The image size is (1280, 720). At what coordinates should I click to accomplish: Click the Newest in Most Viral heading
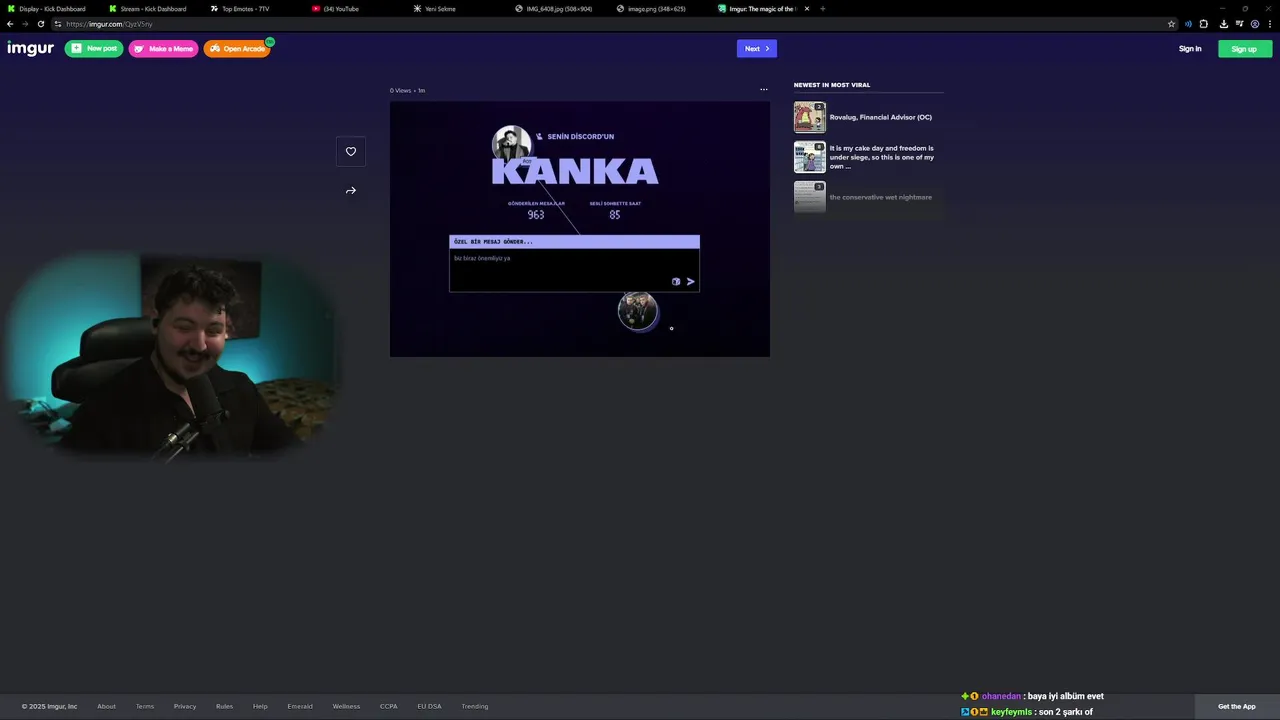[x=832, y=85]
